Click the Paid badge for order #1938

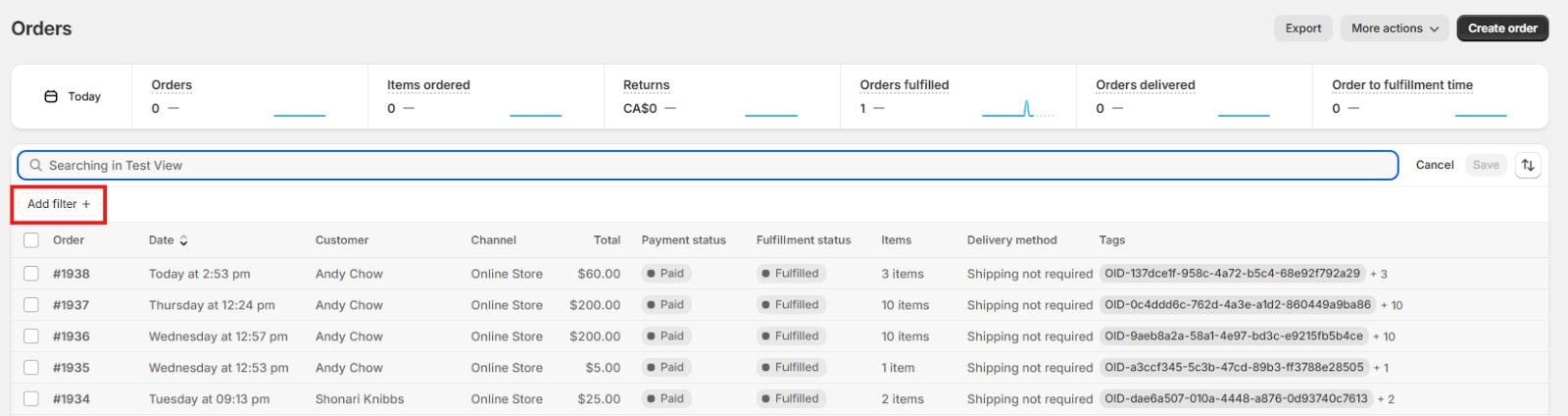tap(666, 274)
